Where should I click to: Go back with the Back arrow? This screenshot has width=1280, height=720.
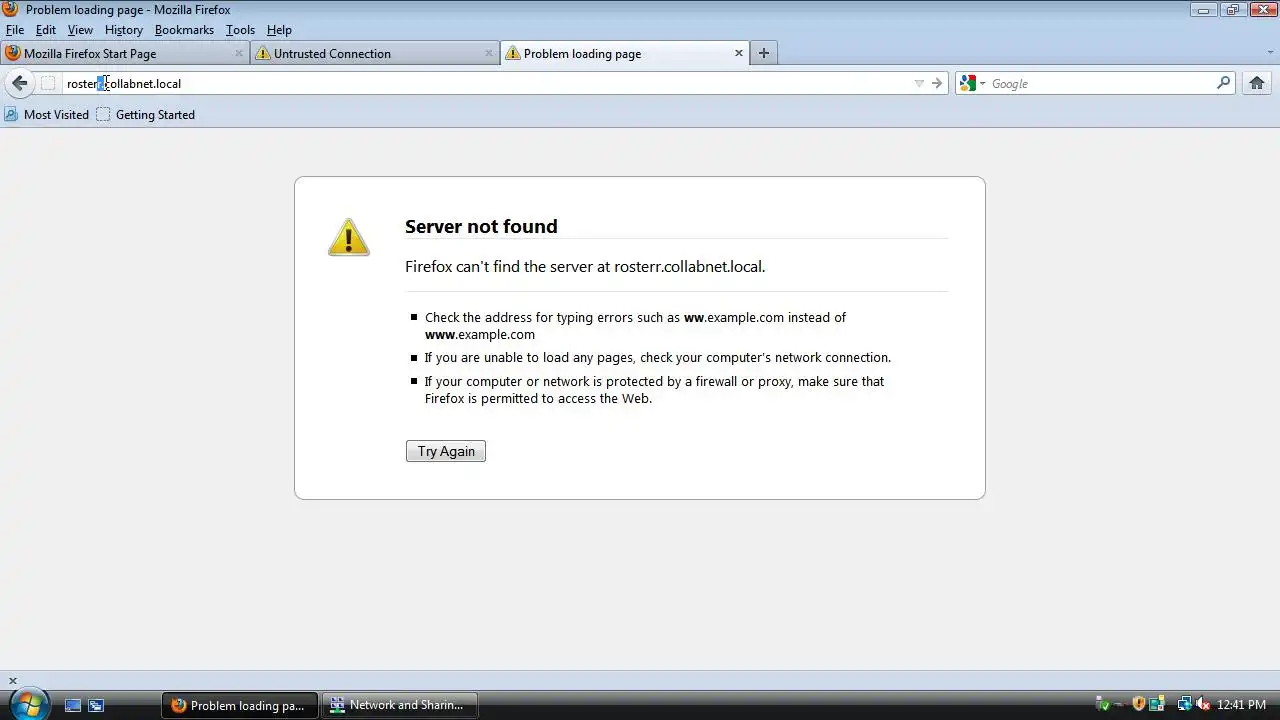click(x=20, y=83)
